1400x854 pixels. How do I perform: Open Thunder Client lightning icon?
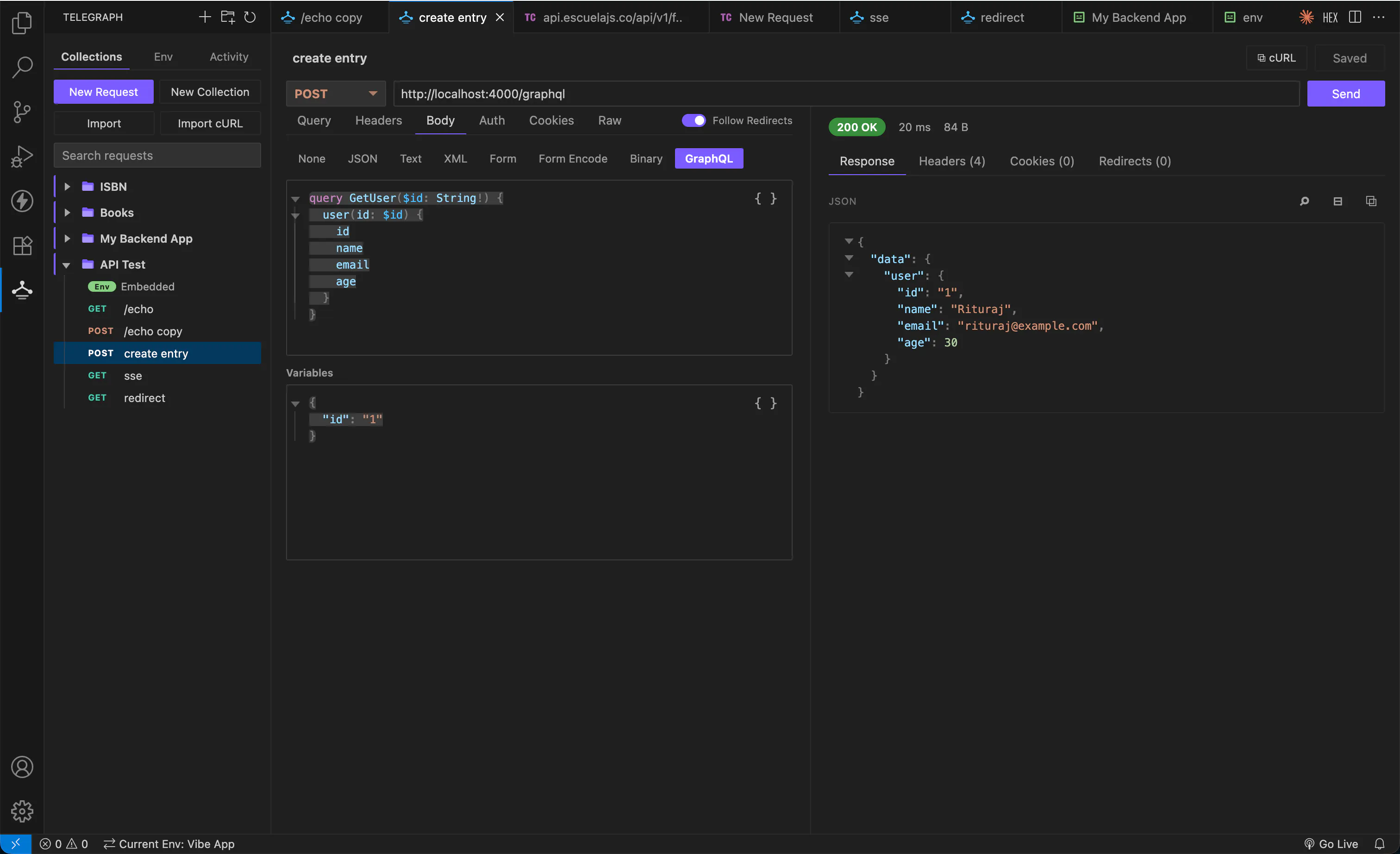(22, 201)
